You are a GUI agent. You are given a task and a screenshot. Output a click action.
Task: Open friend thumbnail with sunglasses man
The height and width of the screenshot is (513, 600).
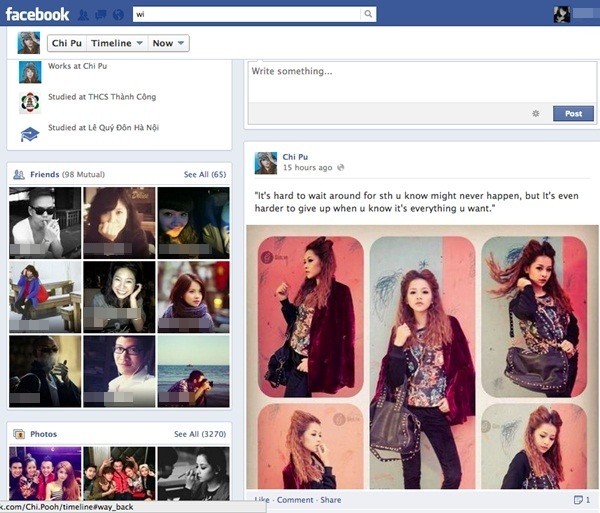click(x=45, y=223)
